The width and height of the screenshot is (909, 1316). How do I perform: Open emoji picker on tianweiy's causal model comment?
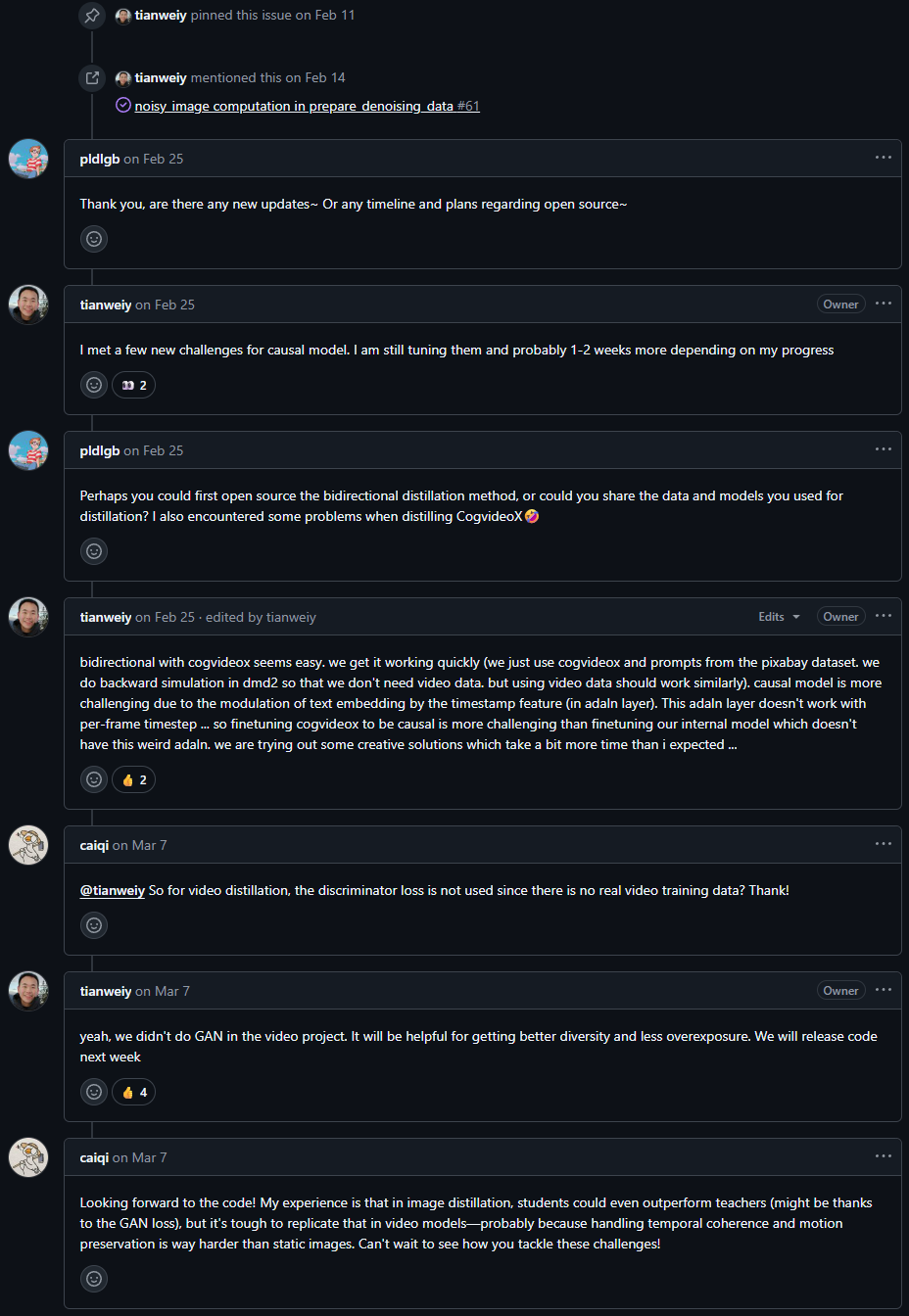(94, 385)
